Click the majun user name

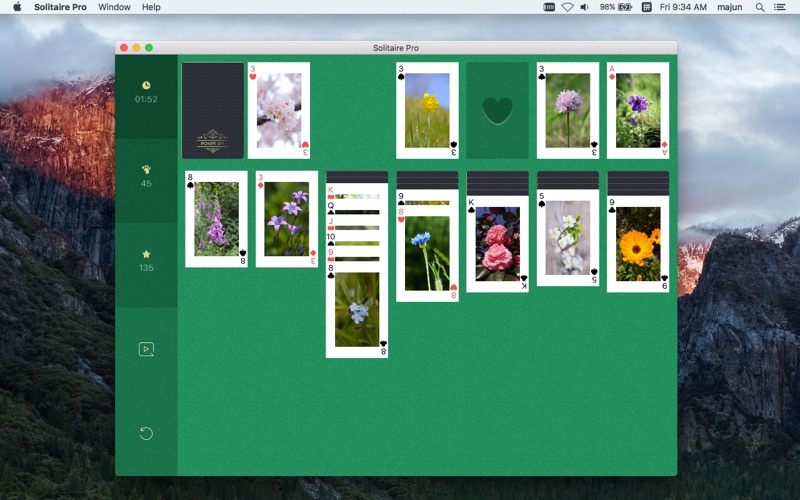[x=730, y=7]
